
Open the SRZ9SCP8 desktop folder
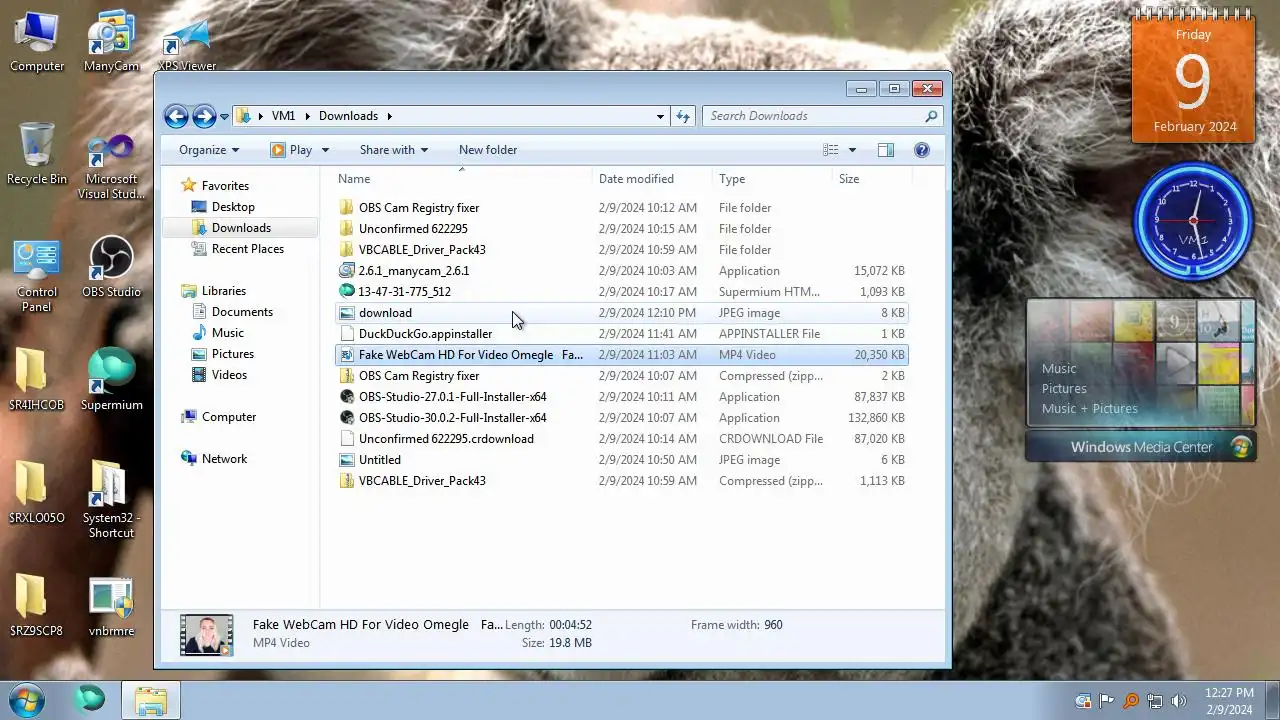pyautogui.click(x=37, y=606)
